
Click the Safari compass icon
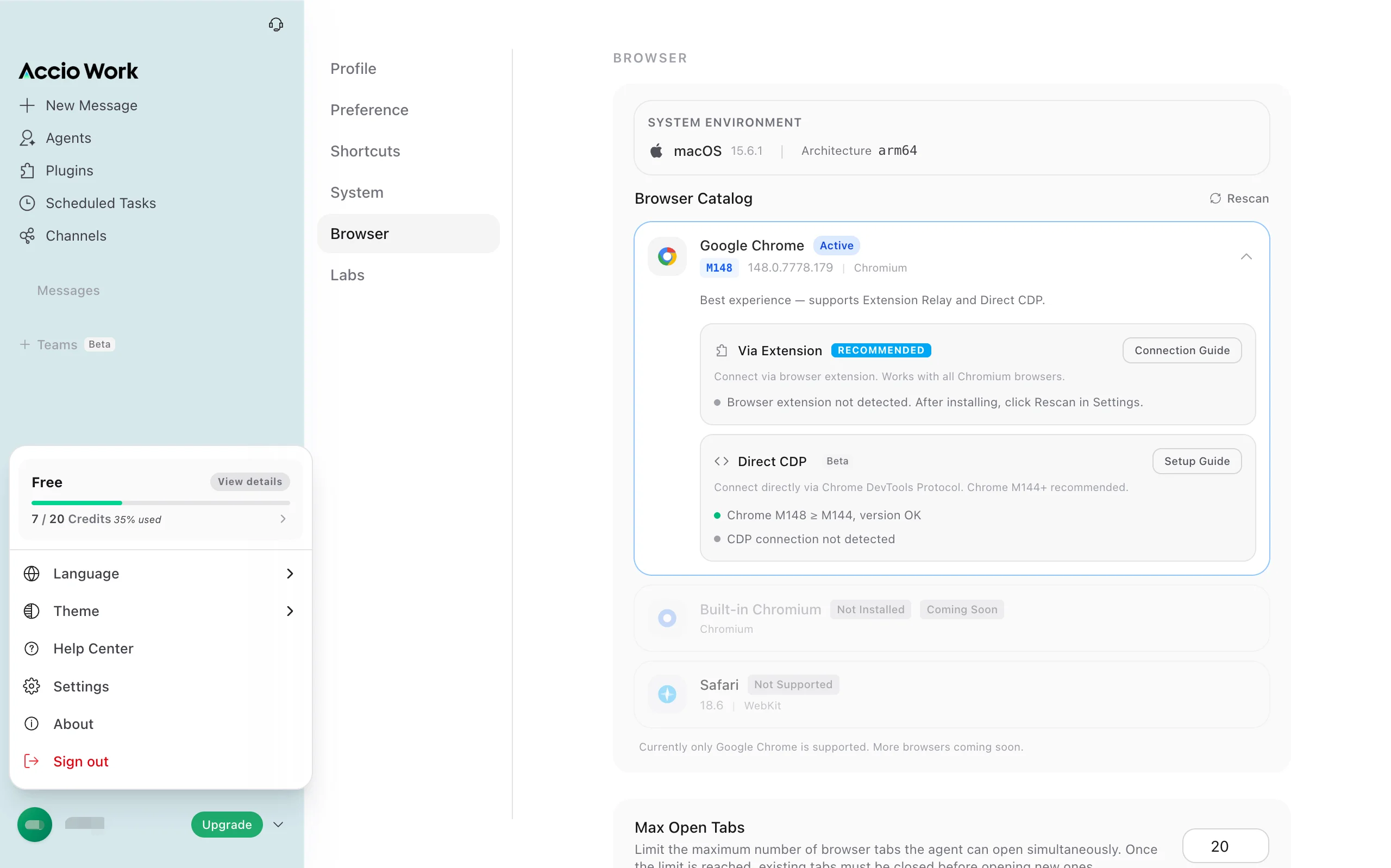(x=667, y=694)
